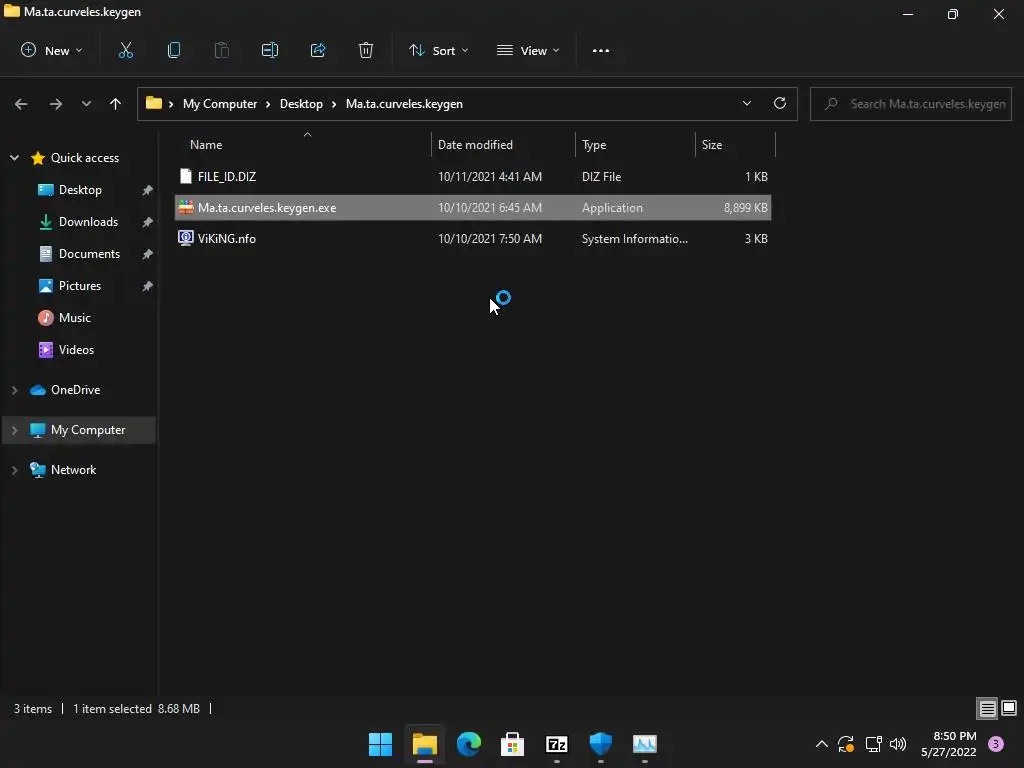The height and width of the screenshot is (768, 1024).
Task: Open Windows Security shield taskbar icon
Action: point(601,744)
